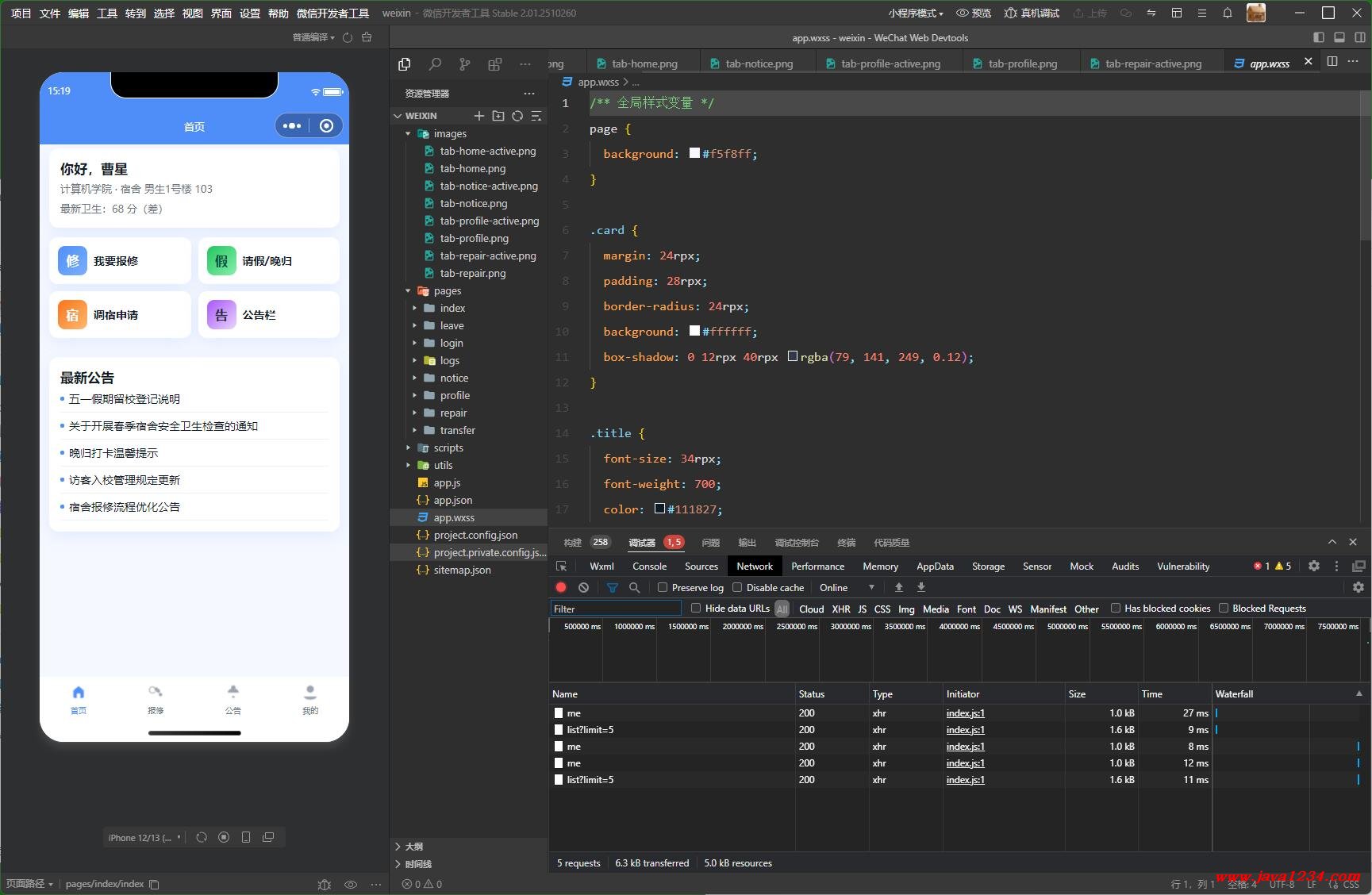Click the element inspector arrow icon
Viewport: 1372px width, 895px height.
coord(562,567)
